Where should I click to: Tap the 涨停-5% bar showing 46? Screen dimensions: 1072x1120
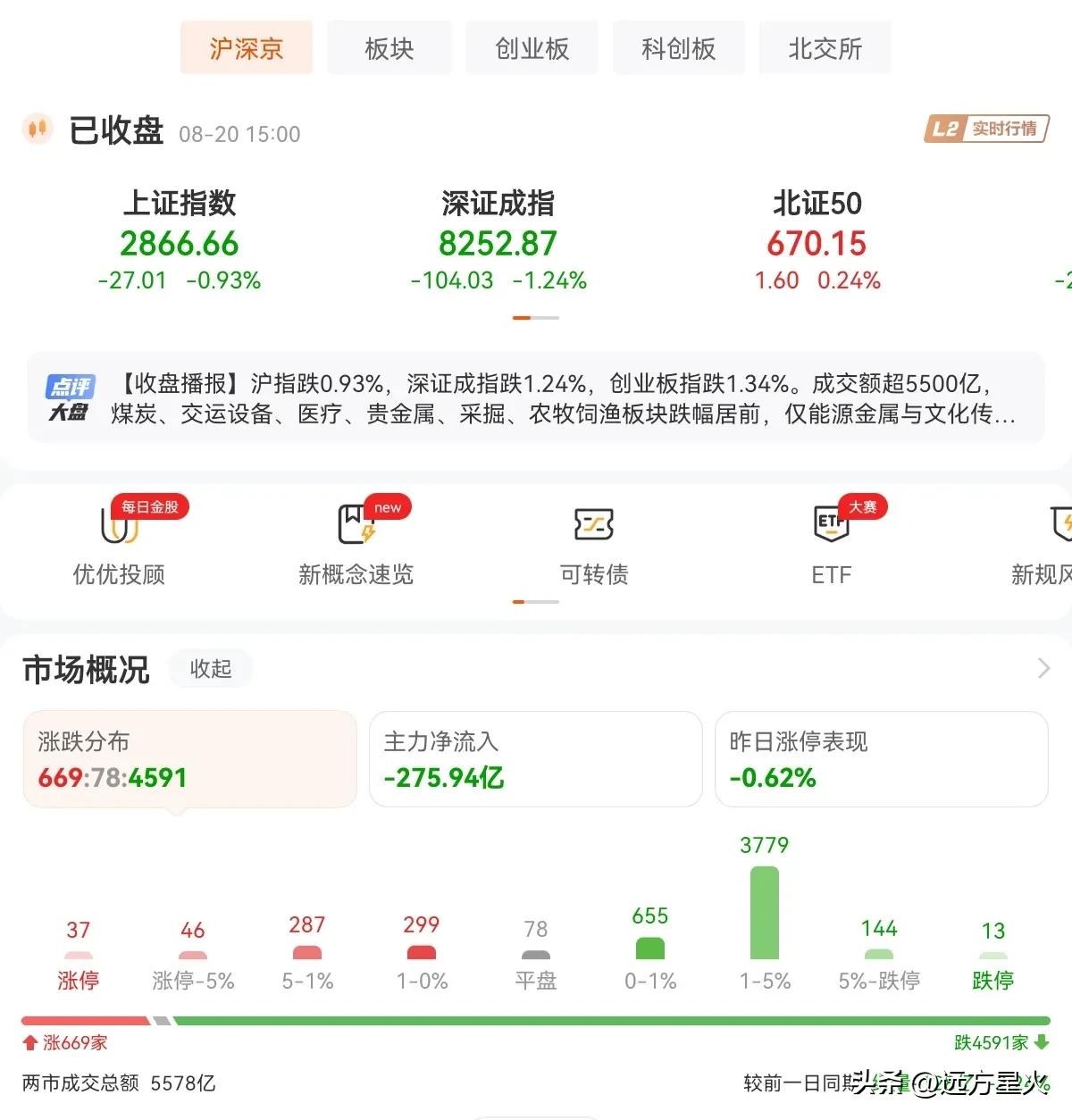193,956
